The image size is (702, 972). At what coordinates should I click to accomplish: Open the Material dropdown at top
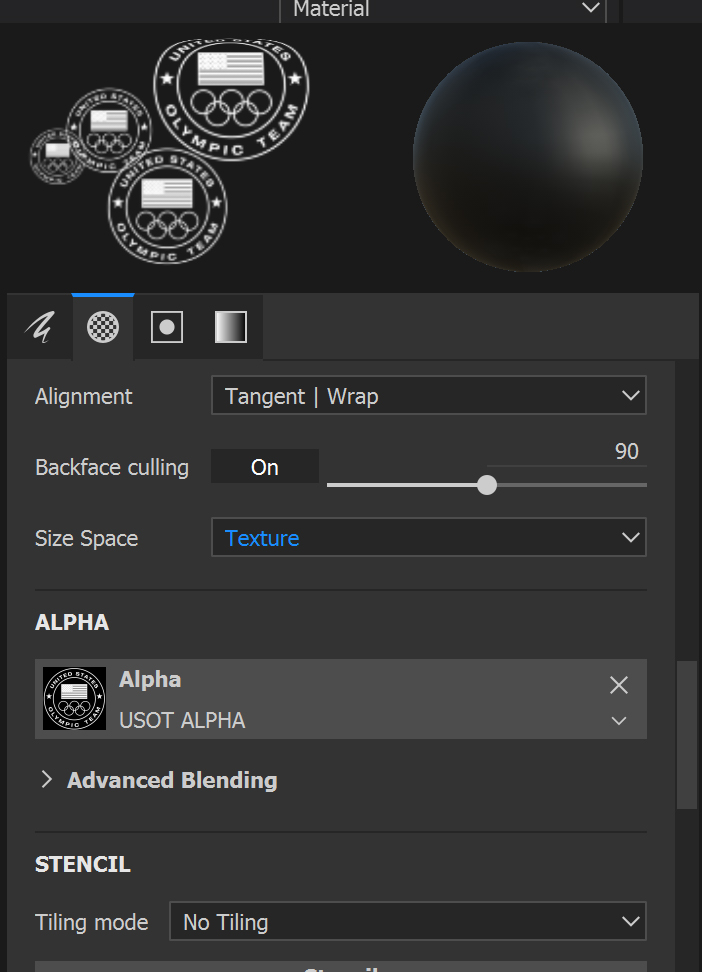[x=443, y=9]
